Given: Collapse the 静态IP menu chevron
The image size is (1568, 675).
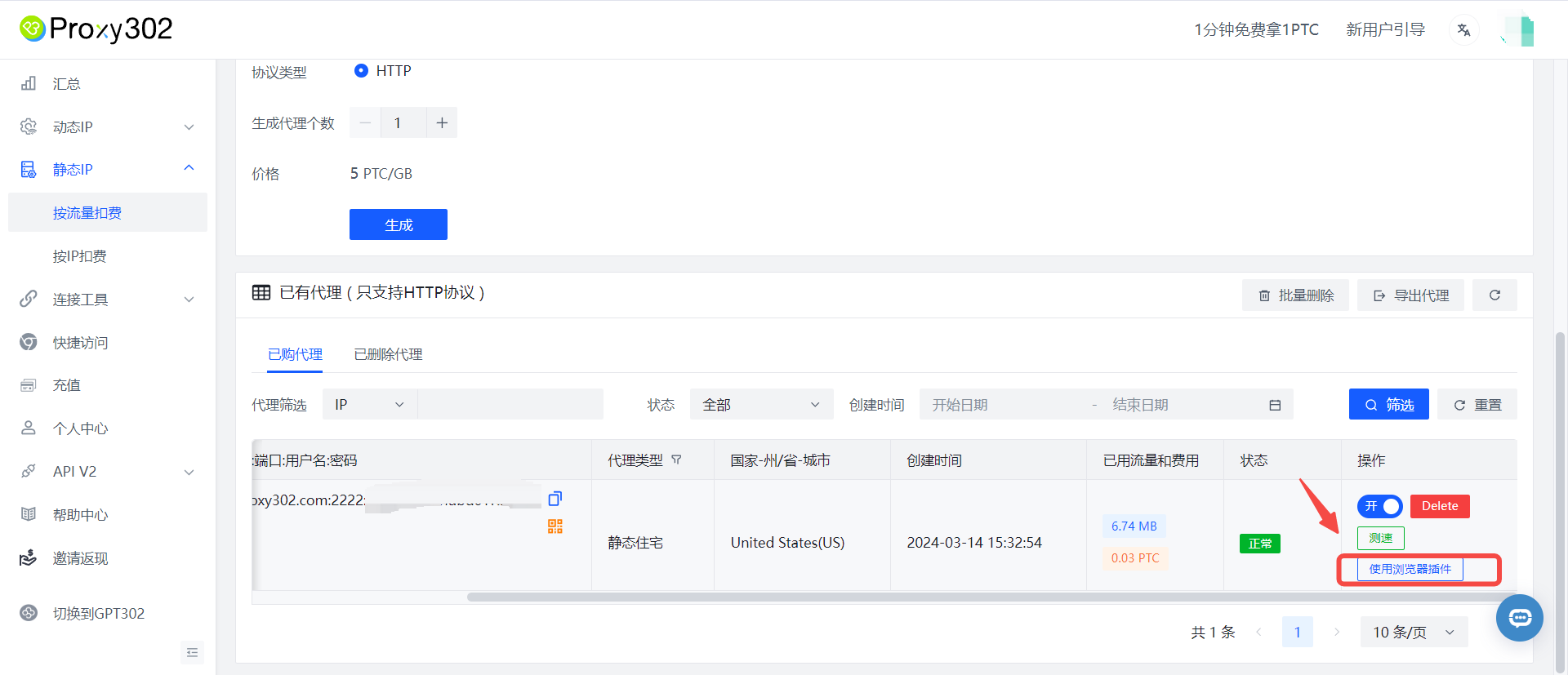Looking at the screenshot, I should [189, 168].
